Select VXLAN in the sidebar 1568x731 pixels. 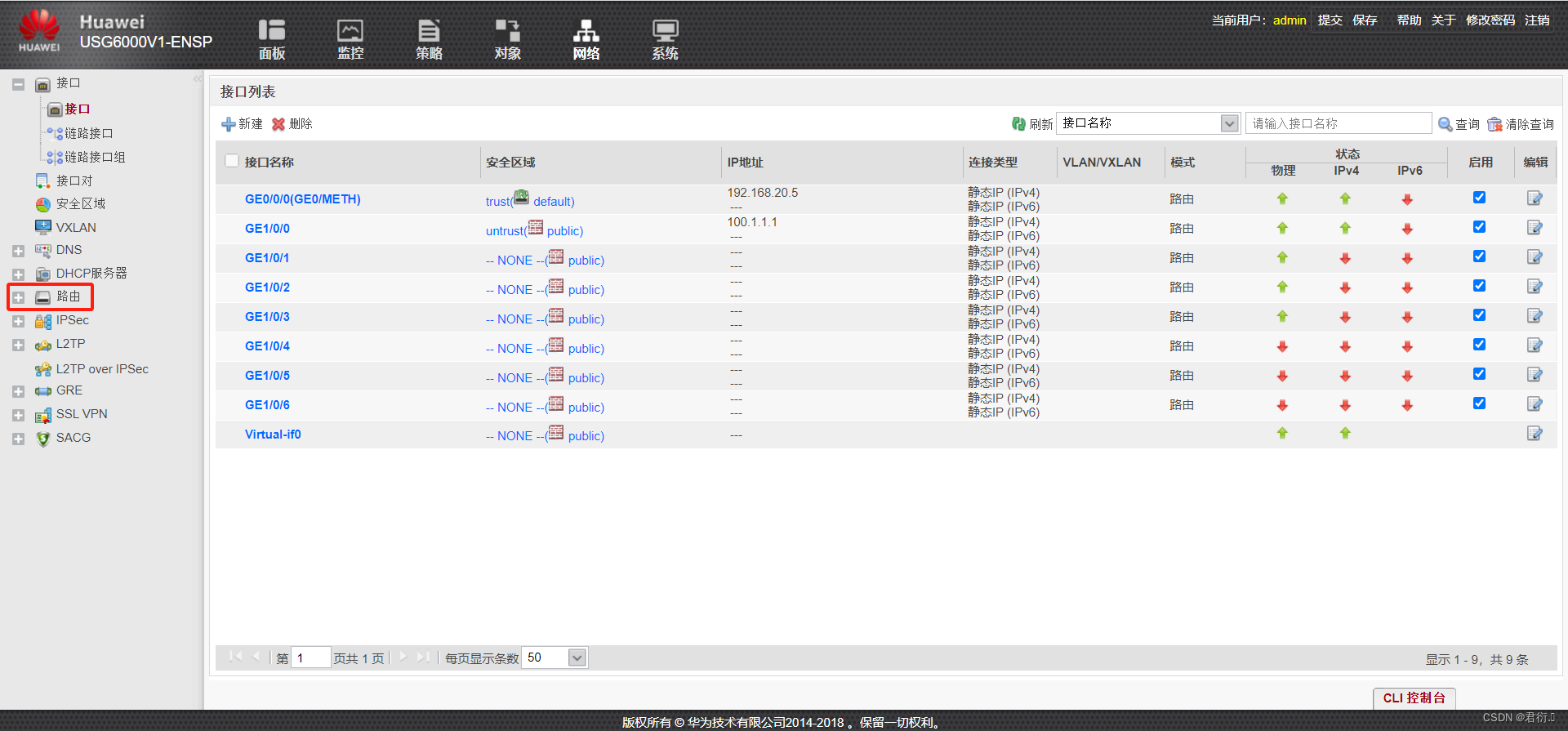click(75, 227)
